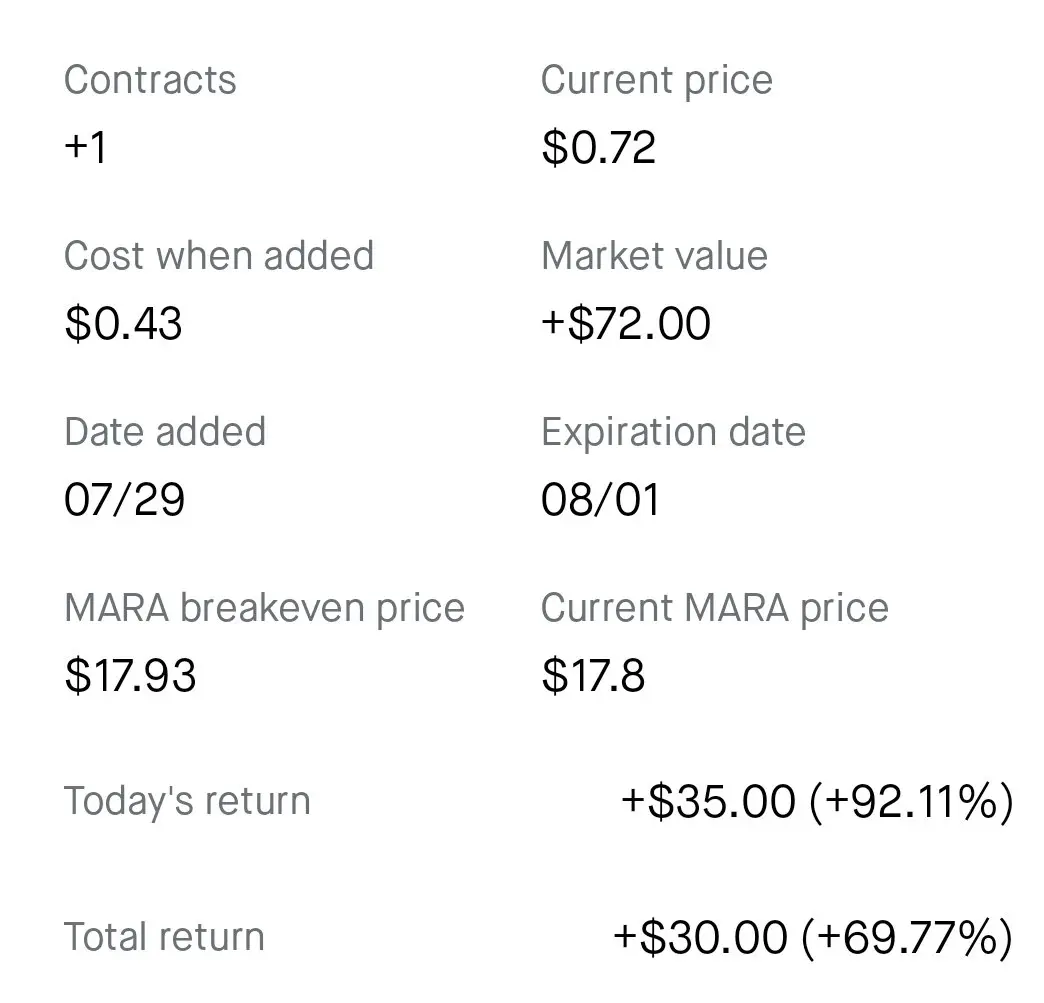This screenshot has width=1044, height=1003.
Task: Select the +1 contracts value
Action: coord(85,147)
